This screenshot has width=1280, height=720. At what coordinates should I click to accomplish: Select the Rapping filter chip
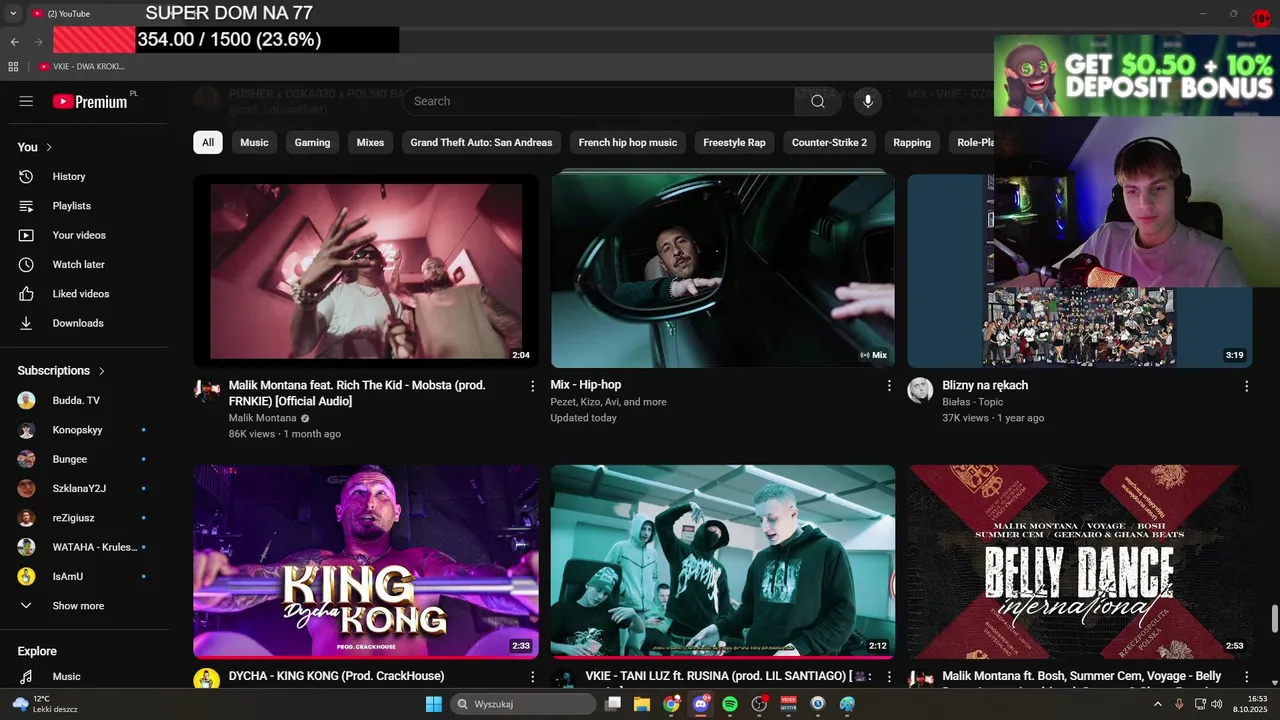click(x=912, y=142)
